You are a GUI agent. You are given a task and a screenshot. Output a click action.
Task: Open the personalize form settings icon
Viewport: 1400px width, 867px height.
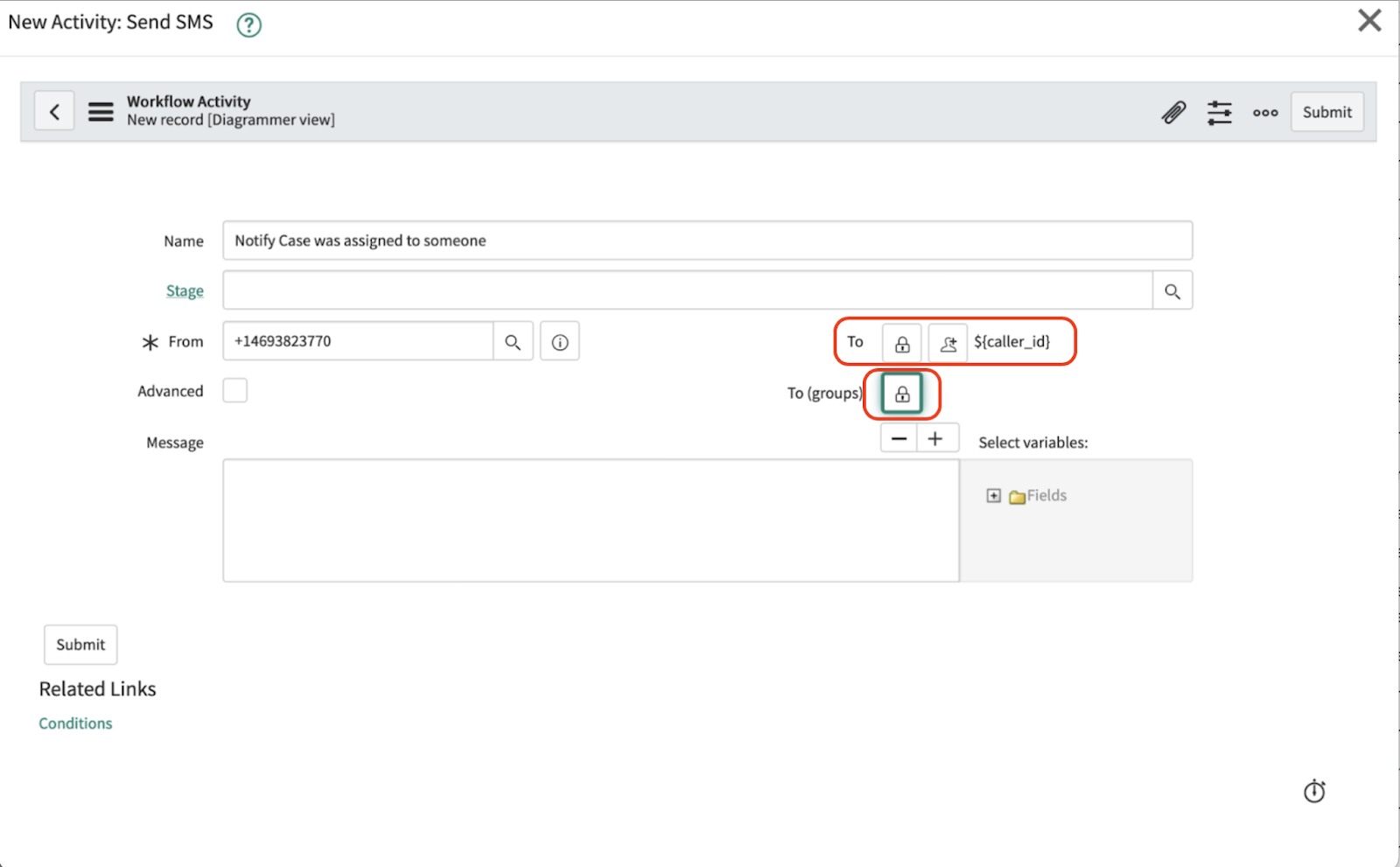pos(1219,112)
